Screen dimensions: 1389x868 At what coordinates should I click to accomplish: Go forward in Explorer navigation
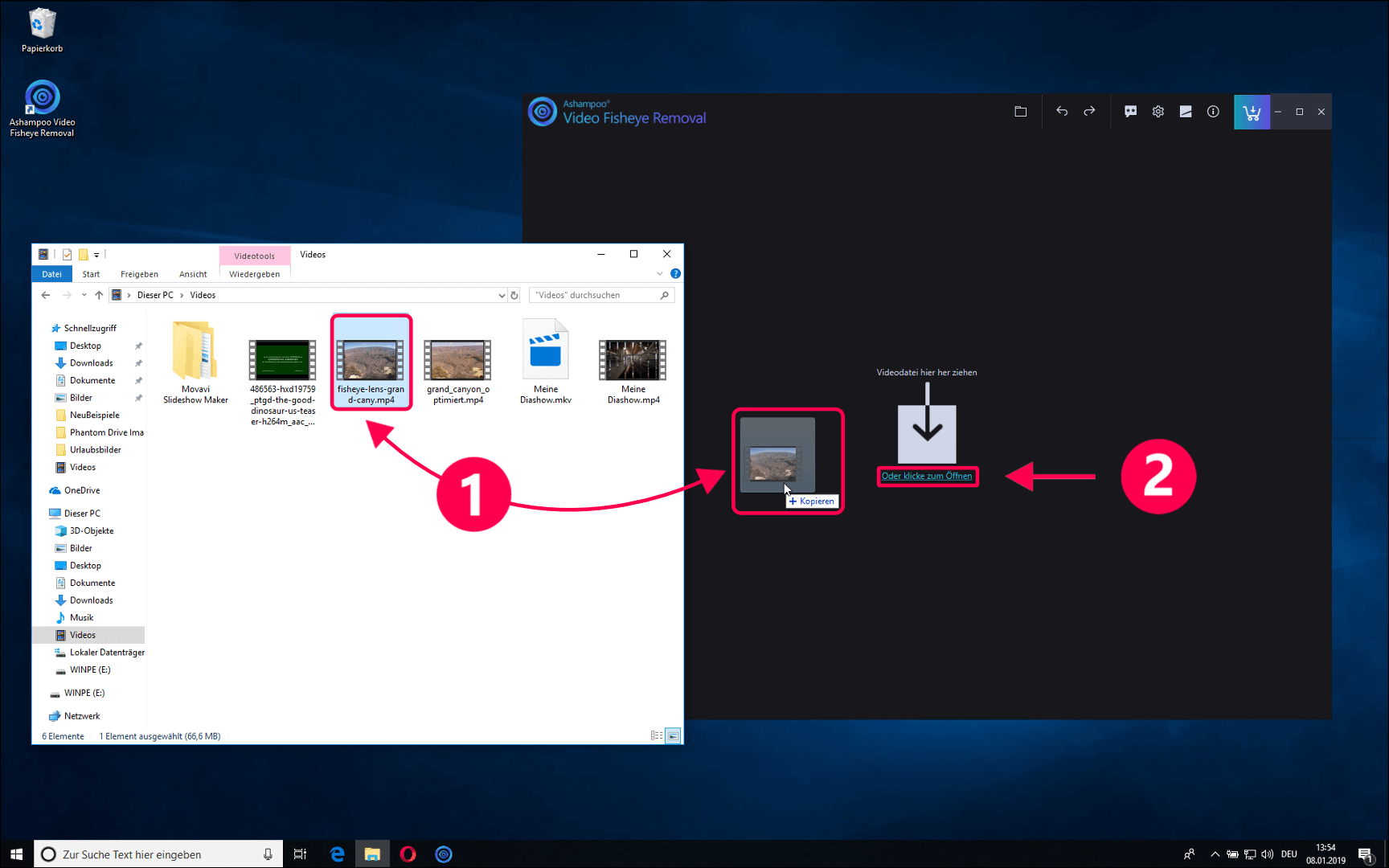pyautogui.click(x=67, y=295)
